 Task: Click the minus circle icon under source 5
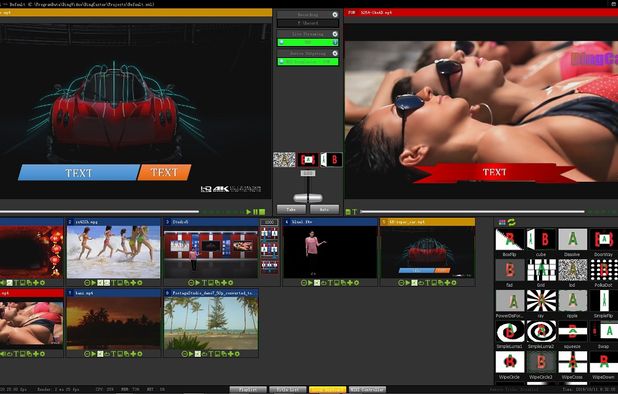[401, 283]
